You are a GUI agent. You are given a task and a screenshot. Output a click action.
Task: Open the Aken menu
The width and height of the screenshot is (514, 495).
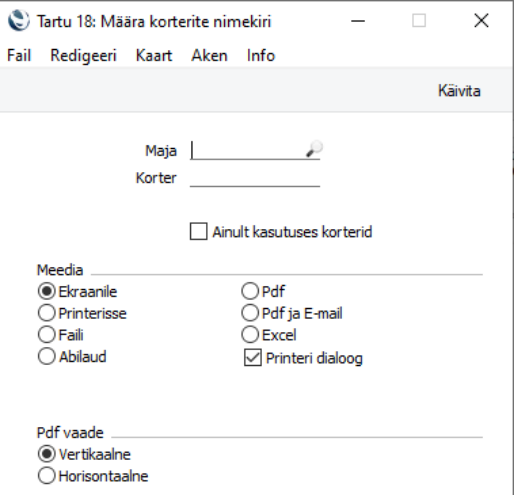209,55
